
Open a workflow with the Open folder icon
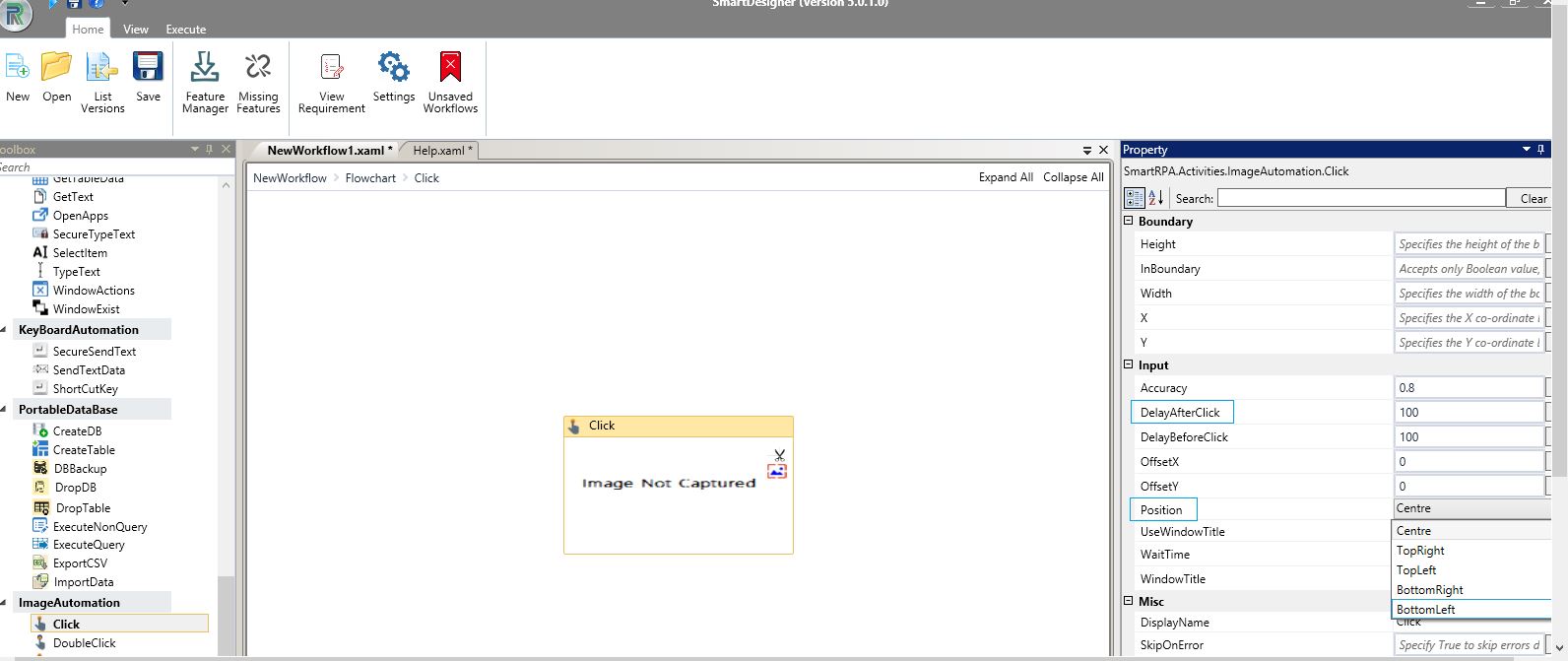click(56, 66)
